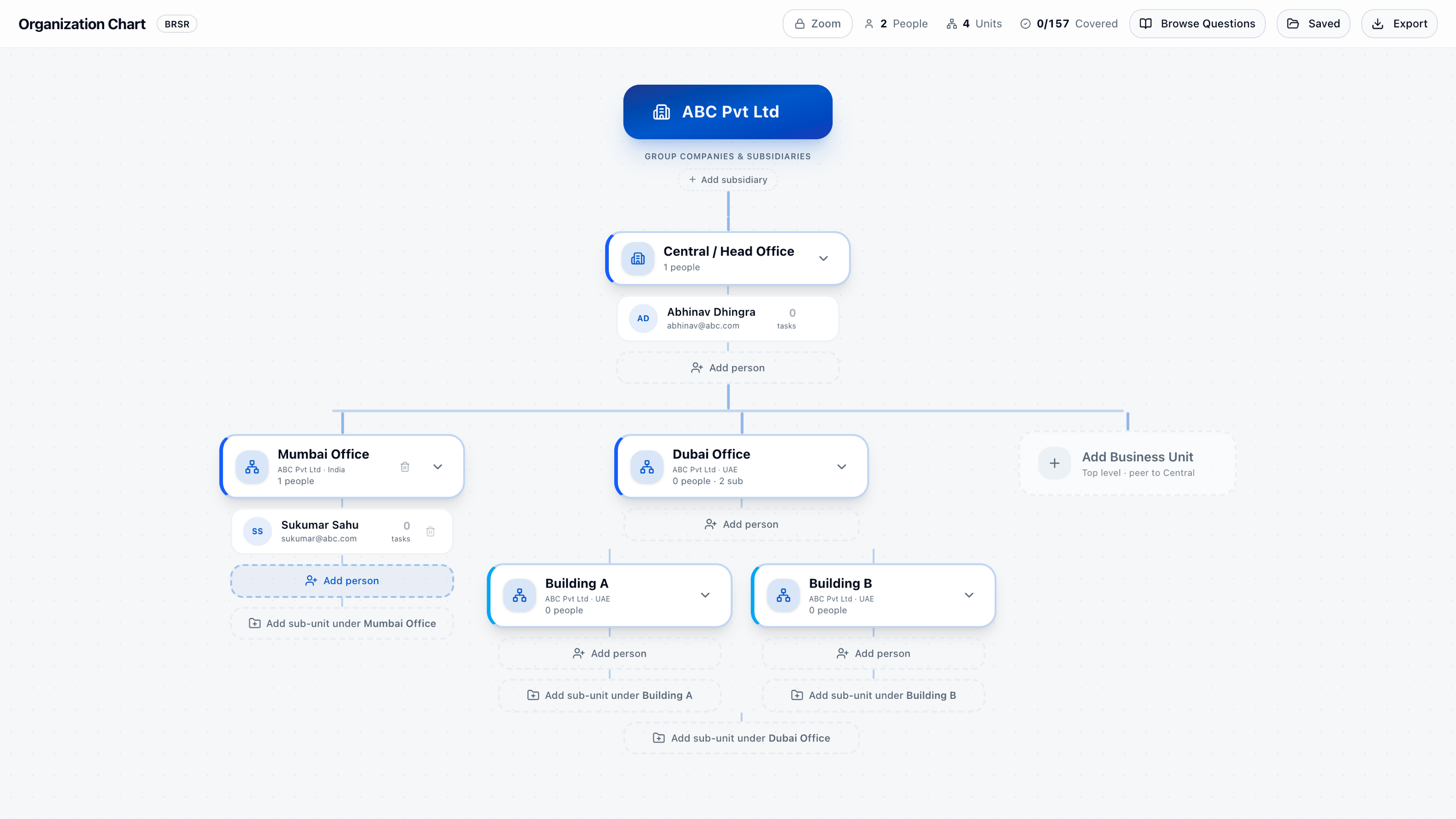Click the AD avatar of Abhinav Dhingra
The image size is (1456, 819).
(x=643, y=319)
